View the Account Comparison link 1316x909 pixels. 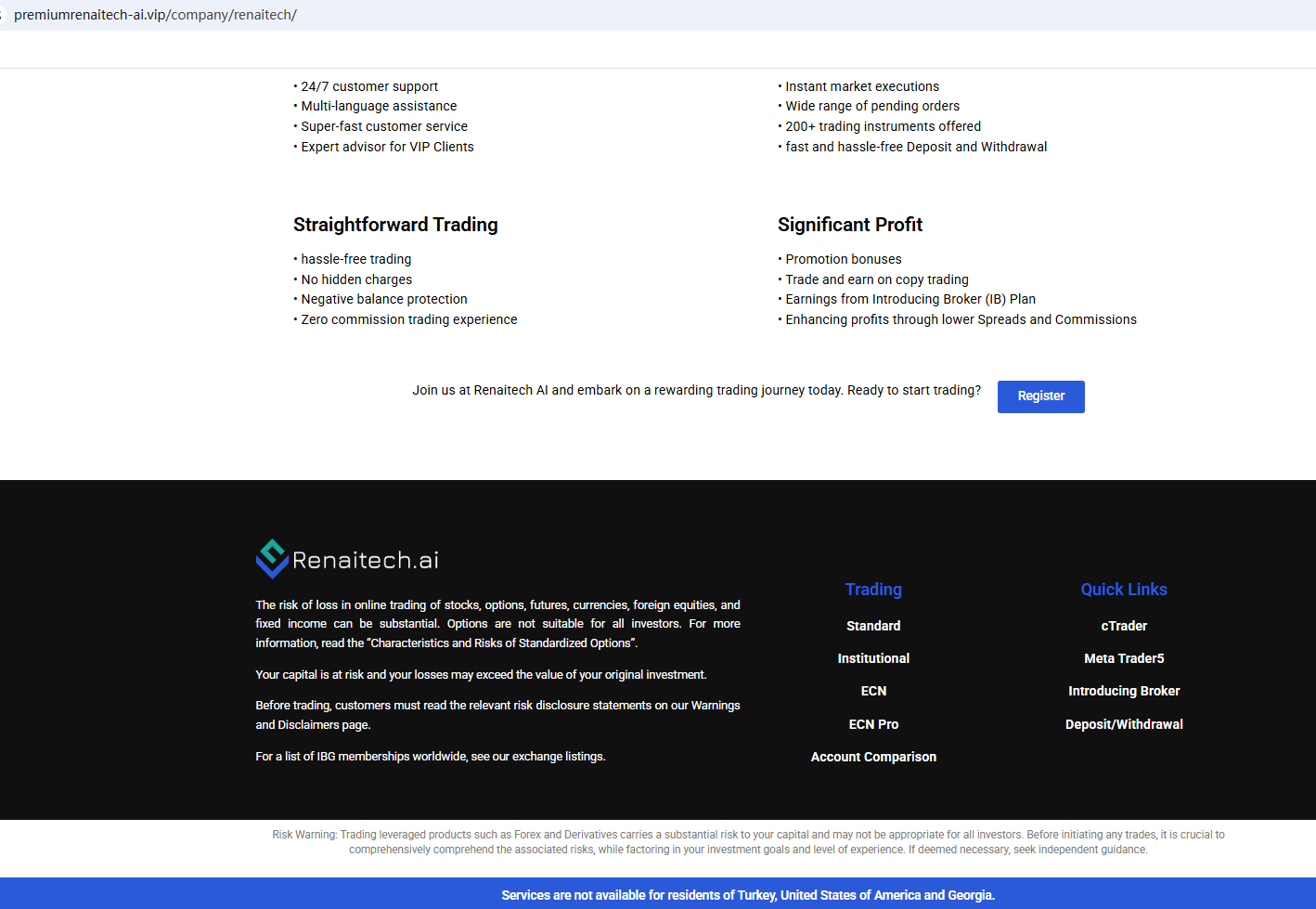[x=873, y=757]
